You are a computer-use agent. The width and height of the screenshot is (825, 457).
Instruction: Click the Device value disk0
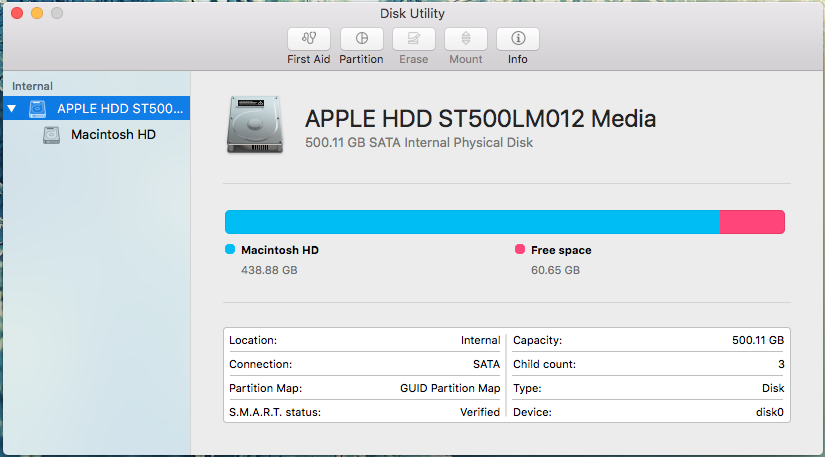click(770, 412)
